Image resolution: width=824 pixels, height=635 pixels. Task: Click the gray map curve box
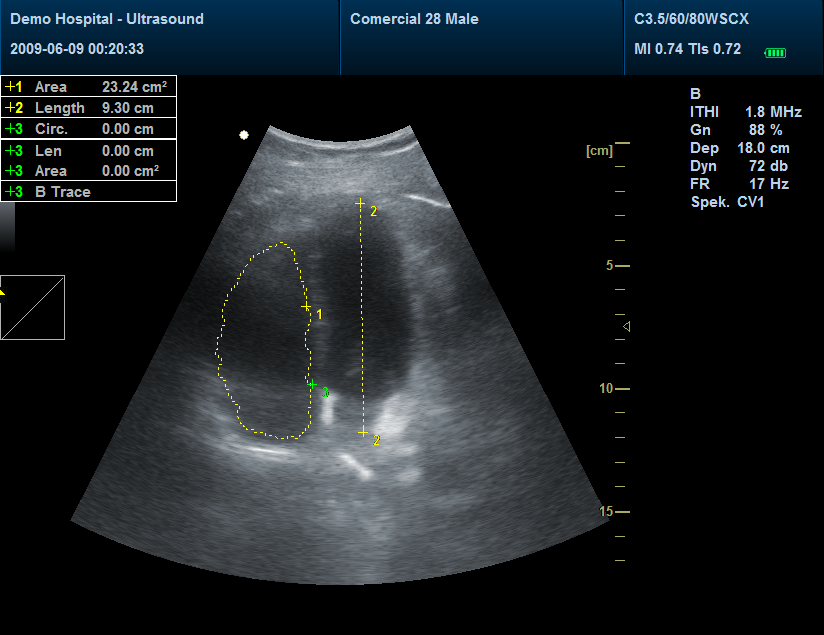tap(32, 307)
